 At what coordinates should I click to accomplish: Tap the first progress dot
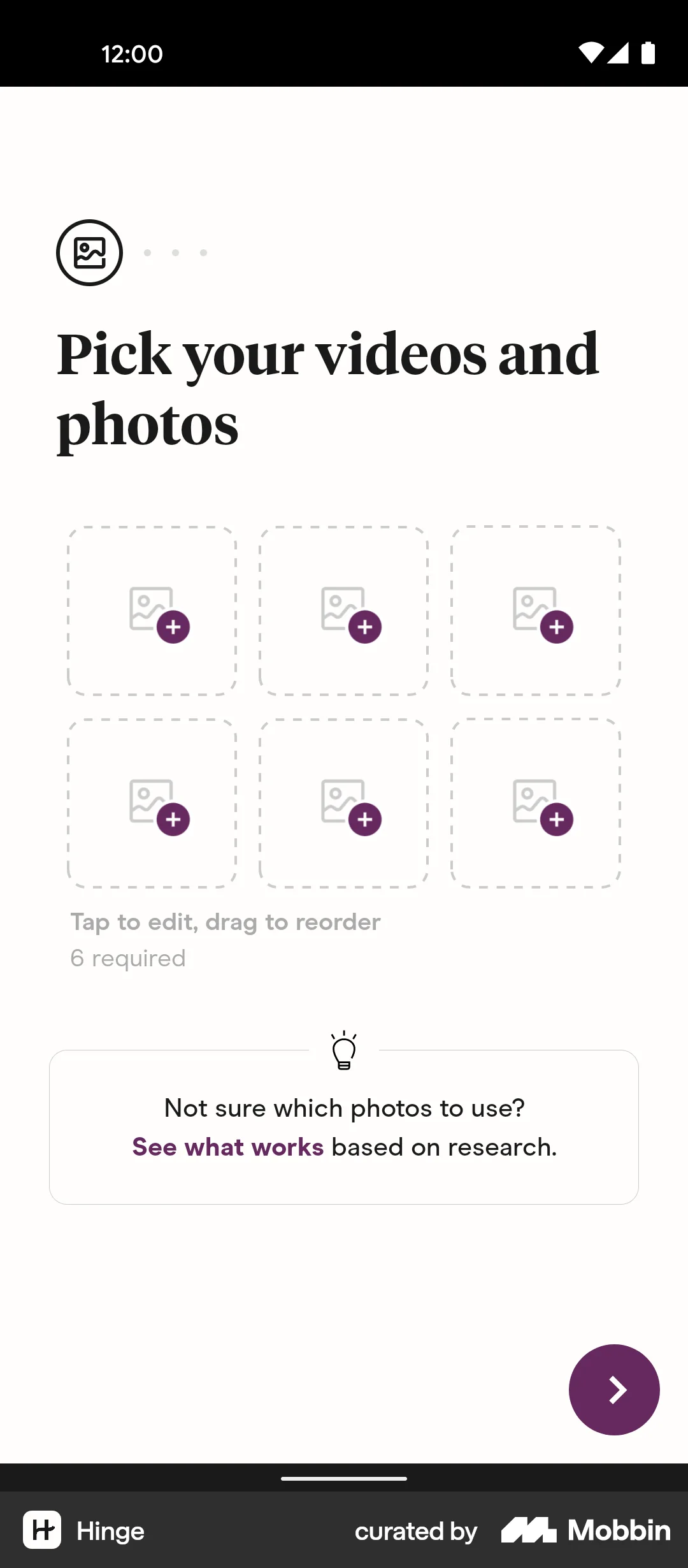pos(148,252)
